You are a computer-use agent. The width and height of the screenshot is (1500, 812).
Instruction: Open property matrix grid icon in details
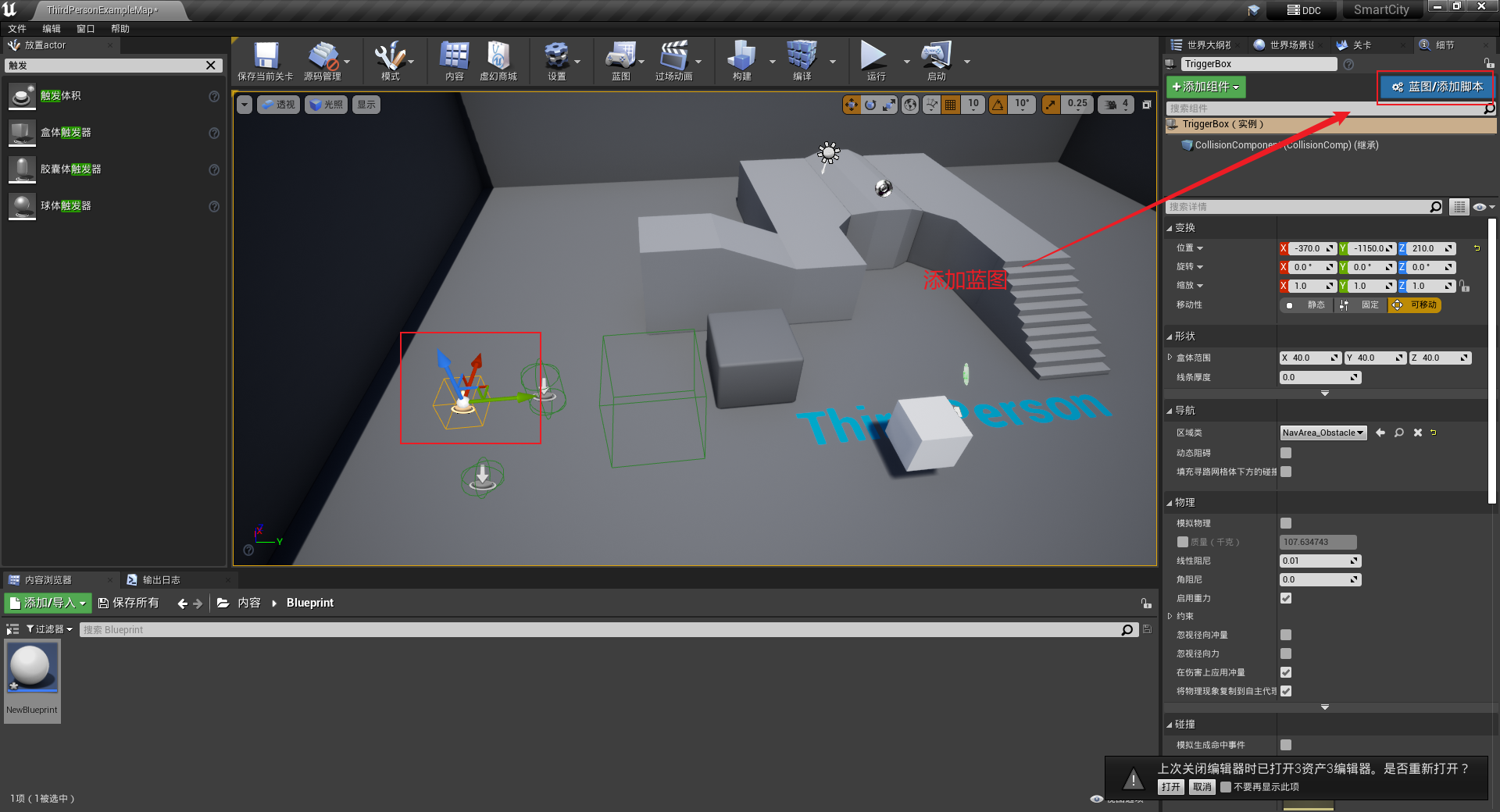click(x=1459, y=207)
